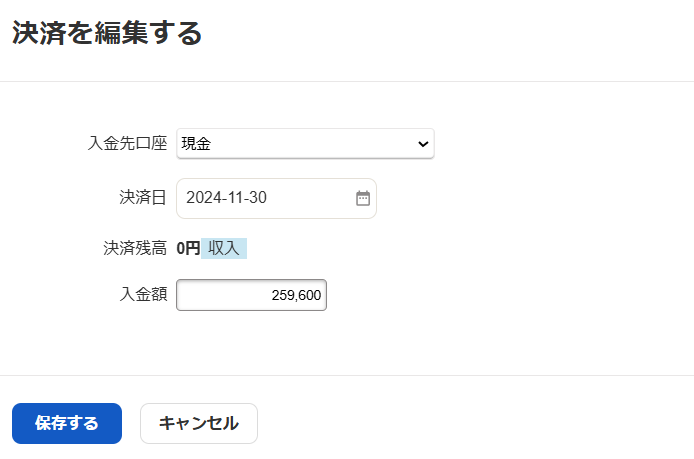Screen dimensions: 694x459
Task: Click the 決済日 label
Action: [x=143, y=197]
